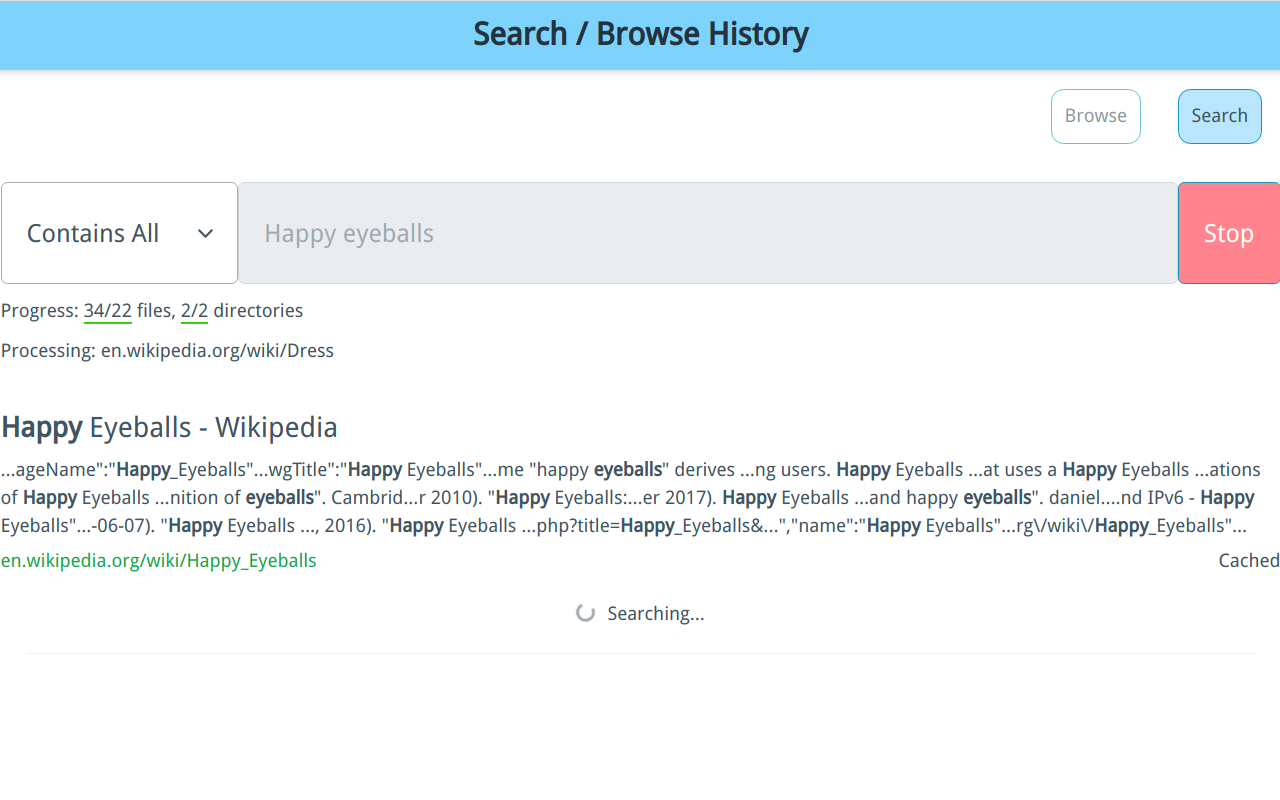Click the horizontal divider below Searching
The image size is (1280, 800).
[x=640, y=653]
